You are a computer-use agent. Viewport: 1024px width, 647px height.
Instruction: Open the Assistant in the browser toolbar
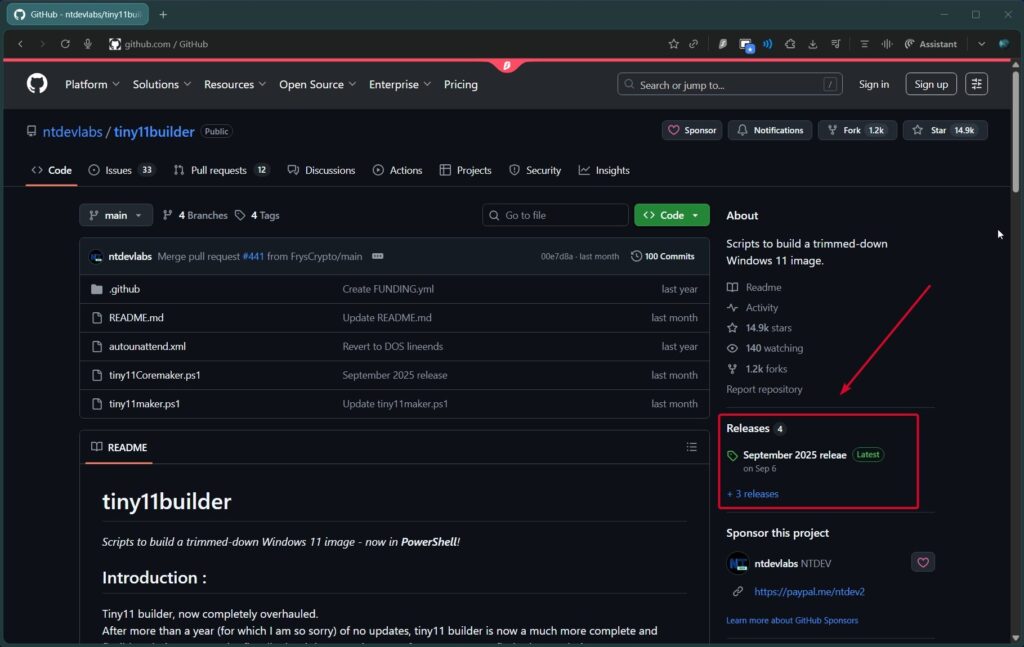coord(931,44)
